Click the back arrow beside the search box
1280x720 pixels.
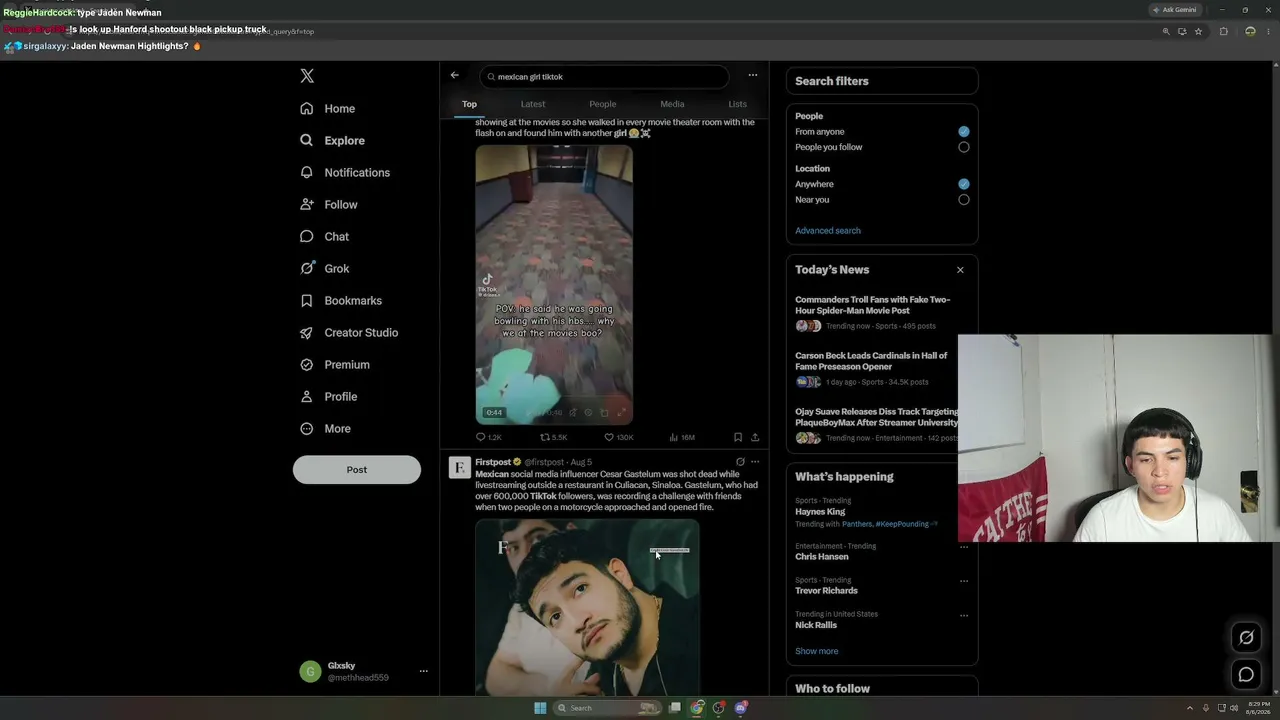pos(455,76)
